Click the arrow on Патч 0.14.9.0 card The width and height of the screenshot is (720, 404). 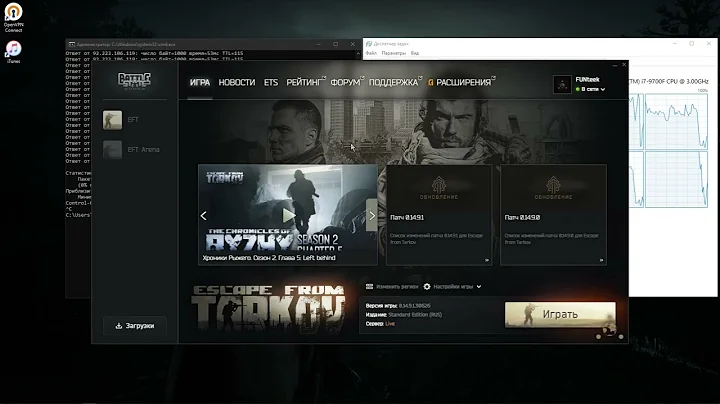point(601,260)
